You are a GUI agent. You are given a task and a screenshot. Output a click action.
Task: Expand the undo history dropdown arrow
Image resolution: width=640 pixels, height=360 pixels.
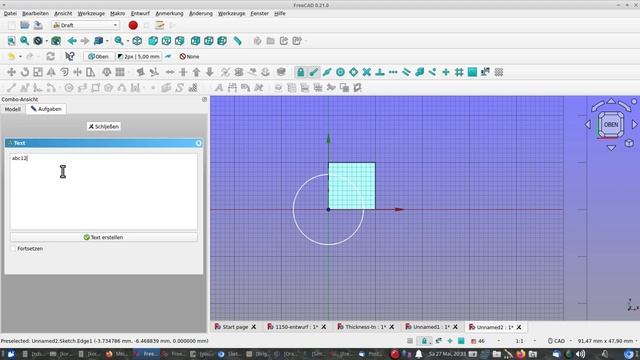20,57
